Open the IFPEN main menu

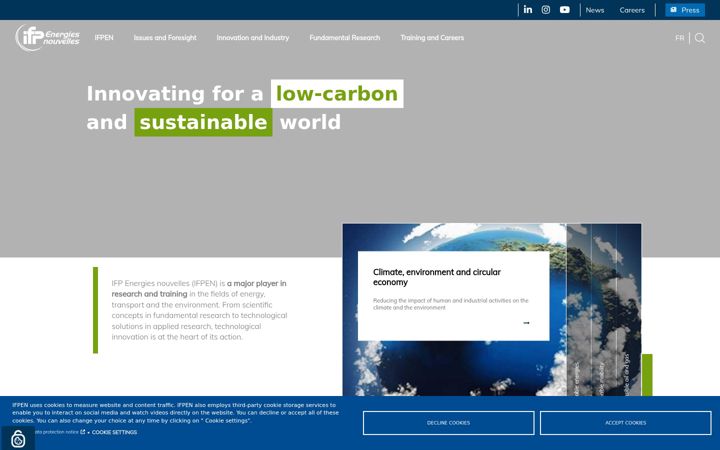[x=104, y=38]
